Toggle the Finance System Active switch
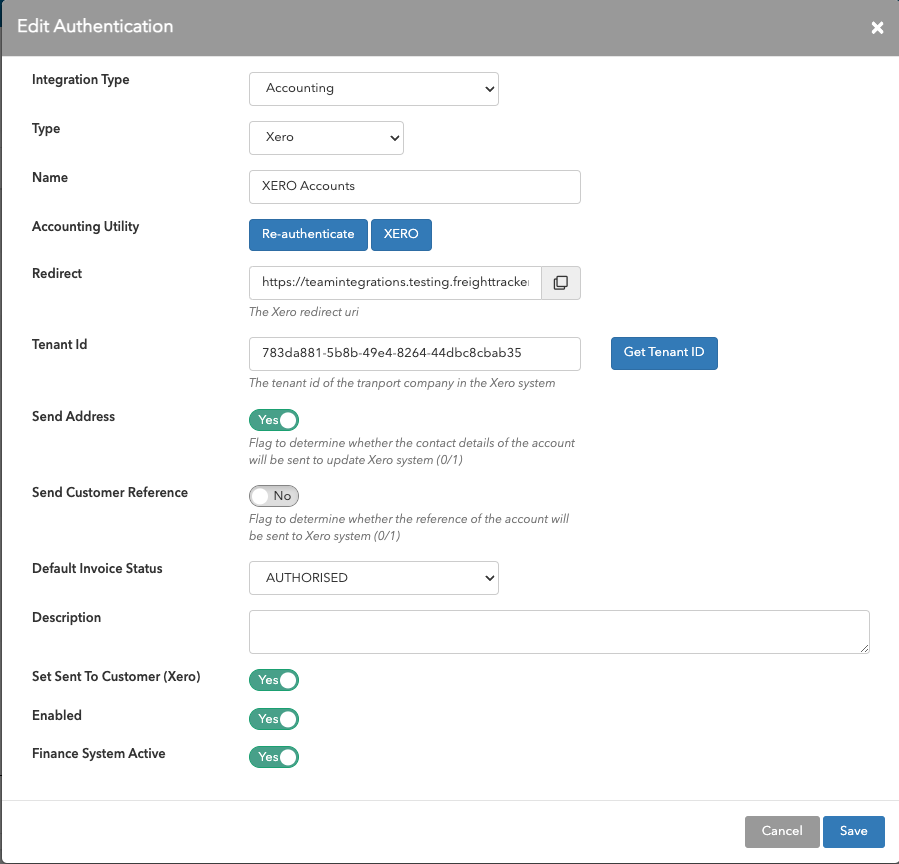899x864 pixels. pos(274,757)
